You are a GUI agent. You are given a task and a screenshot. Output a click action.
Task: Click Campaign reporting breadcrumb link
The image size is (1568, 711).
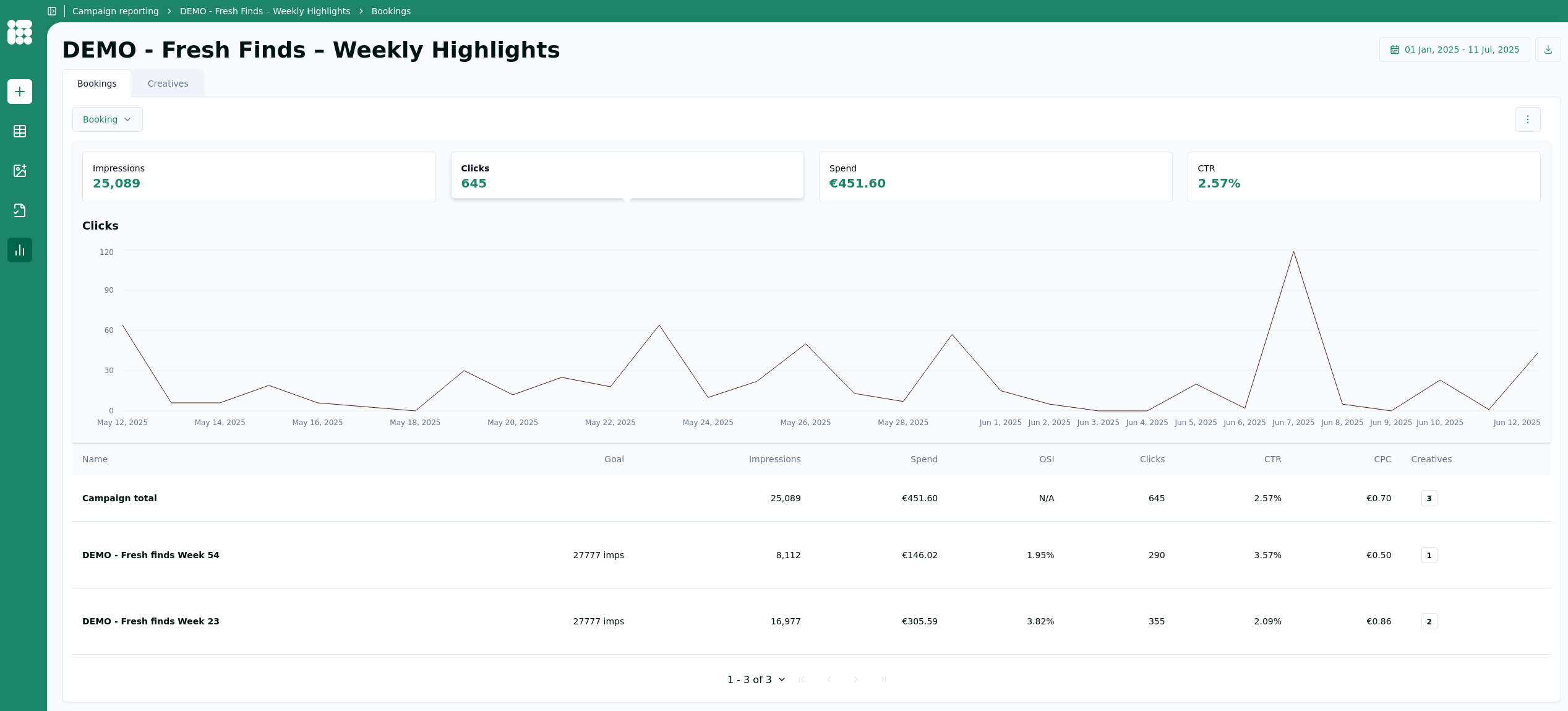tap(115, 11)
